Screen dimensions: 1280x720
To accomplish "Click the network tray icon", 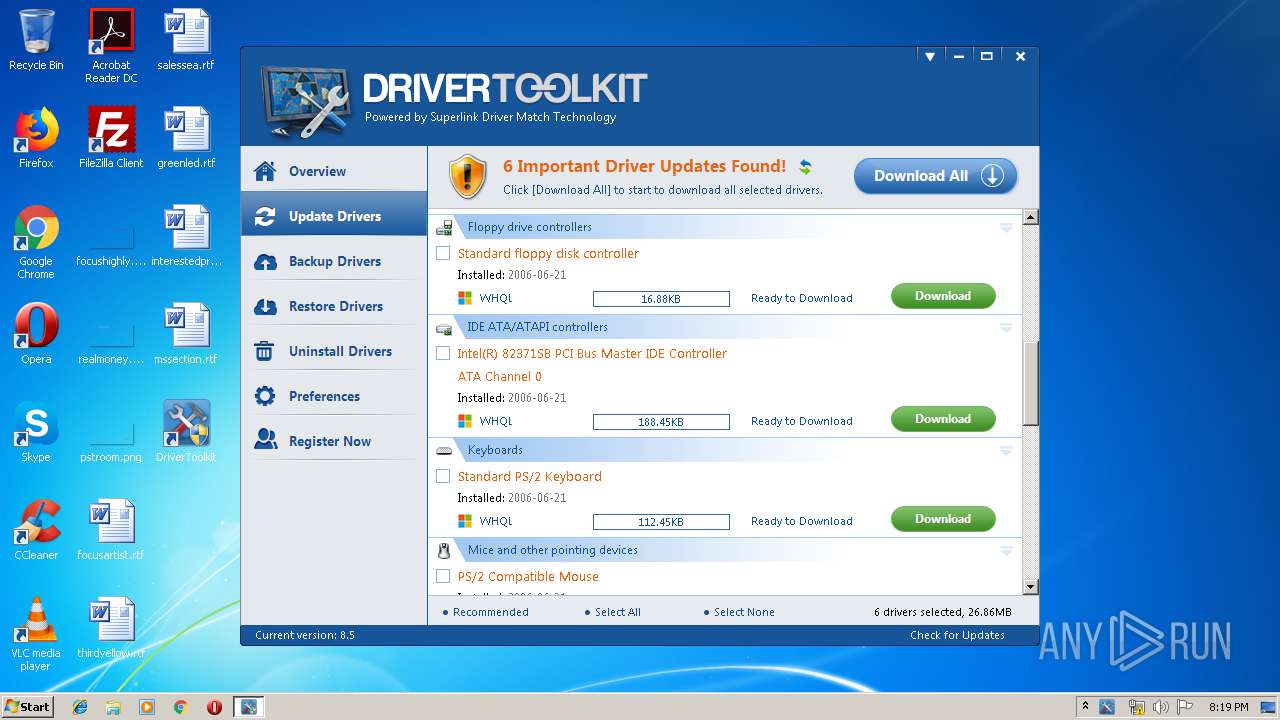I will pos(1136,707).
